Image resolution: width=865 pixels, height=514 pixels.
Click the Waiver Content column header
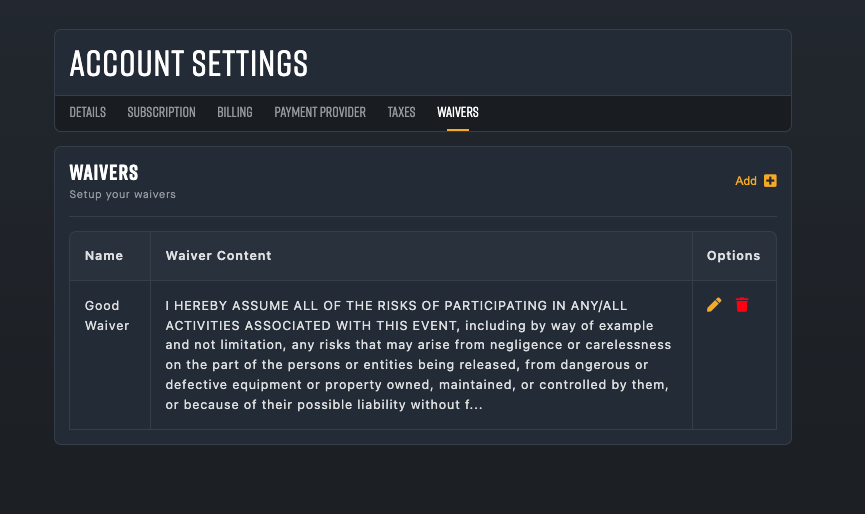(218, 256)
